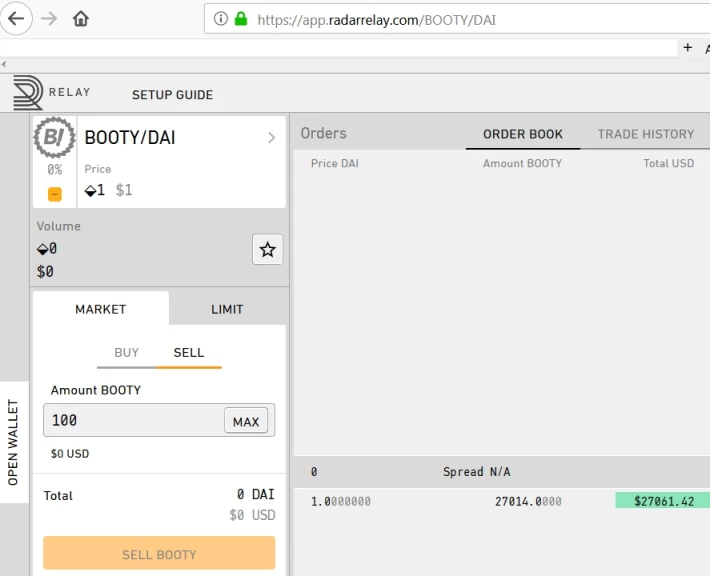Screen dimensions: 710x576
Task: Open the SETUP GUIDE link
Action: coord(173,95)
